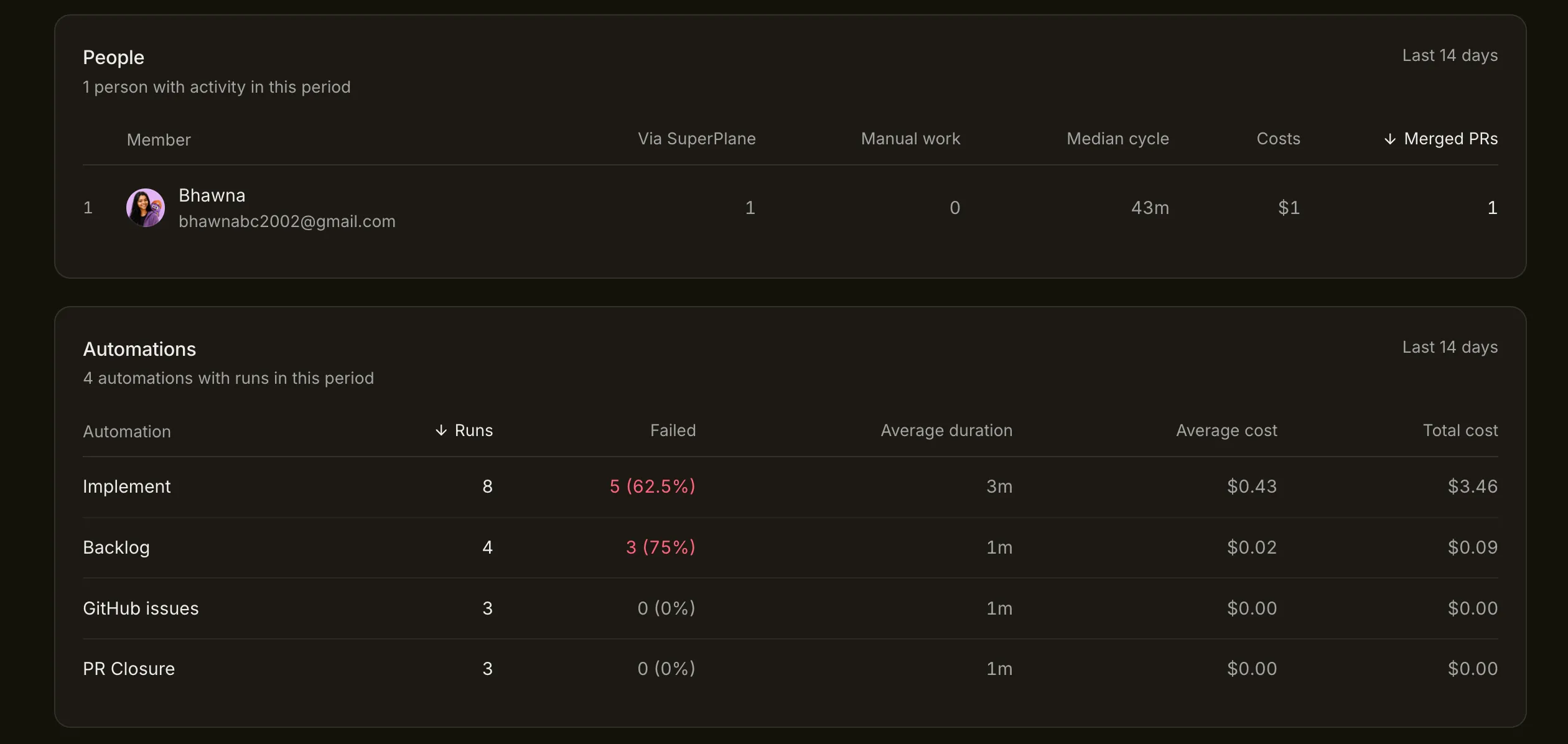This screenshot has height=744, width=1568.
Task: Sort automations by Total cost
Action: [x=1460, y=430]
